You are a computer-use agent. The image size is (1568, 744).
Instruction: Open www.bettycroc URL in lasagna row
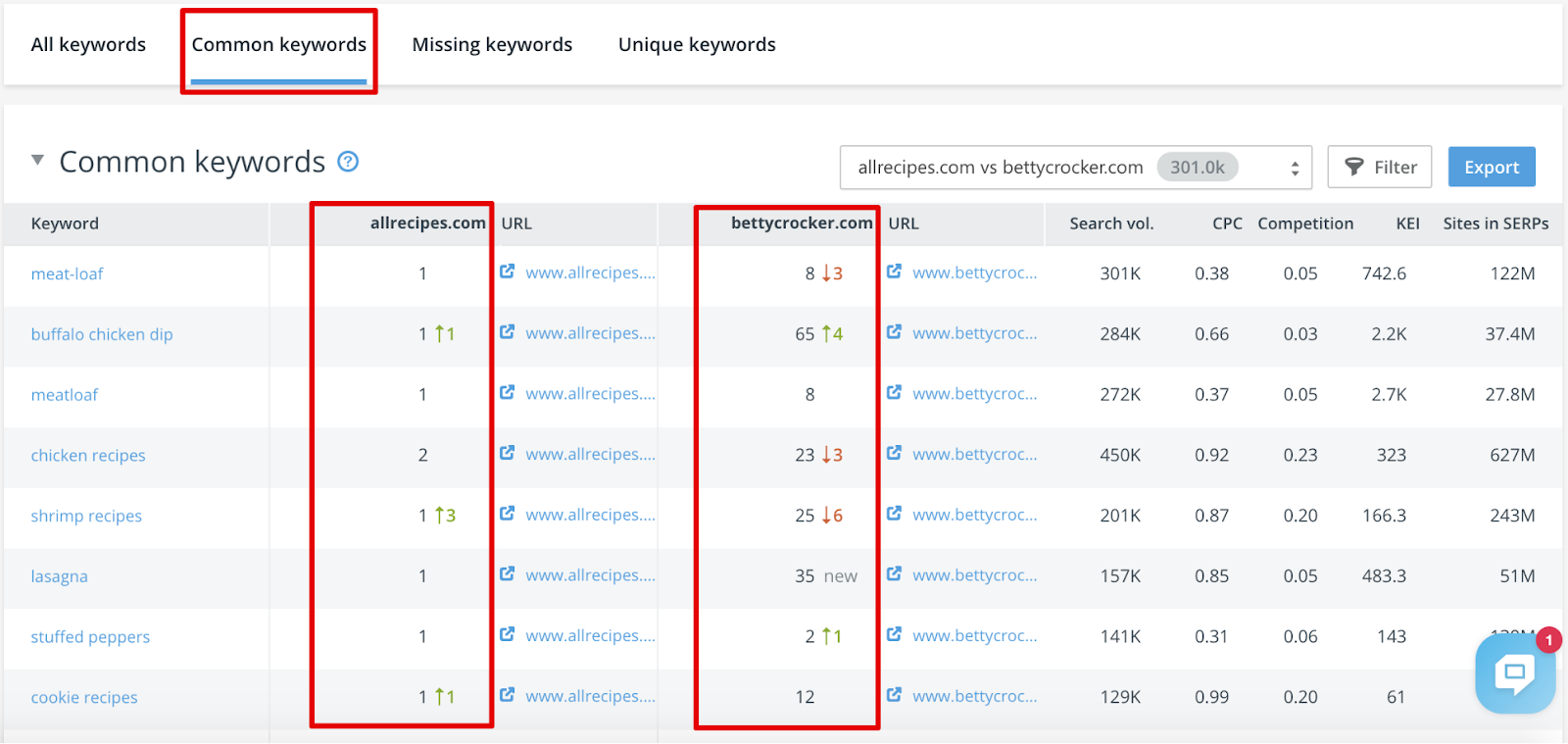(x=975, y=575)
